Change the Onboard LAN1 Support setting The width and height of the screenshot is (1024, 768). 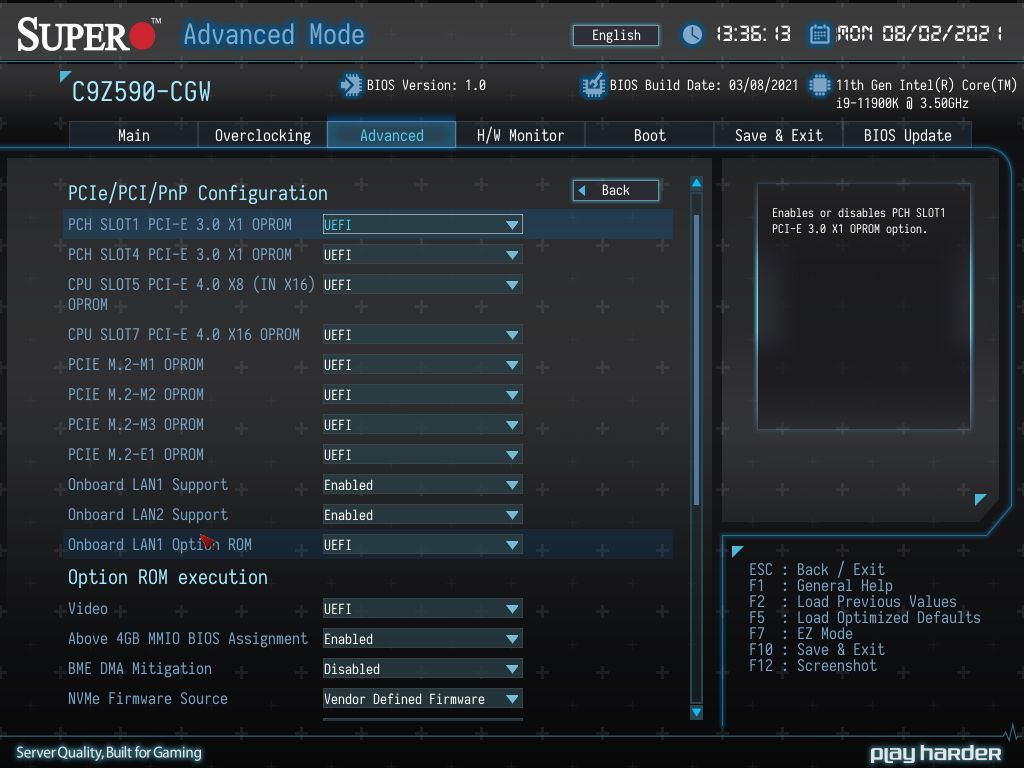(423, 485)
